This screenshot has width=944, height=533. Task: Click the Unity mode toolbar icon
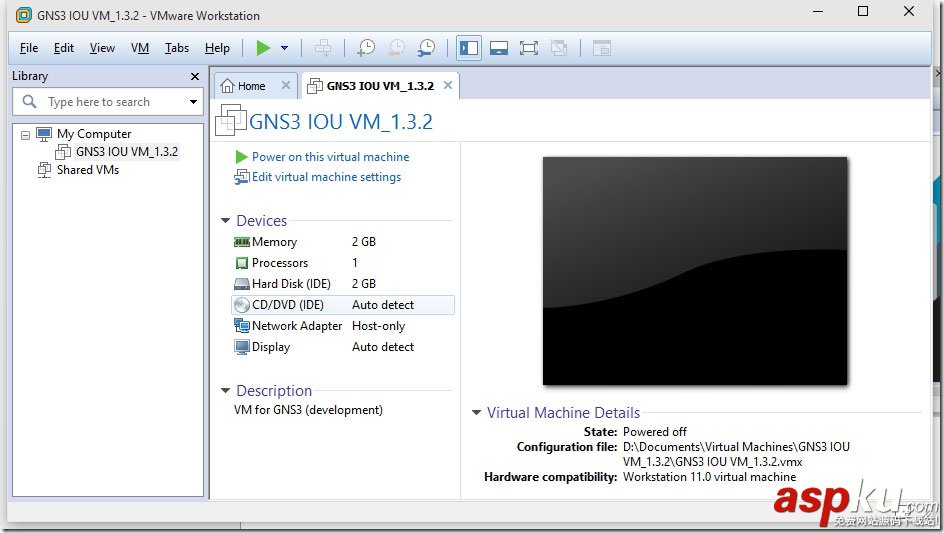tap(559, 48)
